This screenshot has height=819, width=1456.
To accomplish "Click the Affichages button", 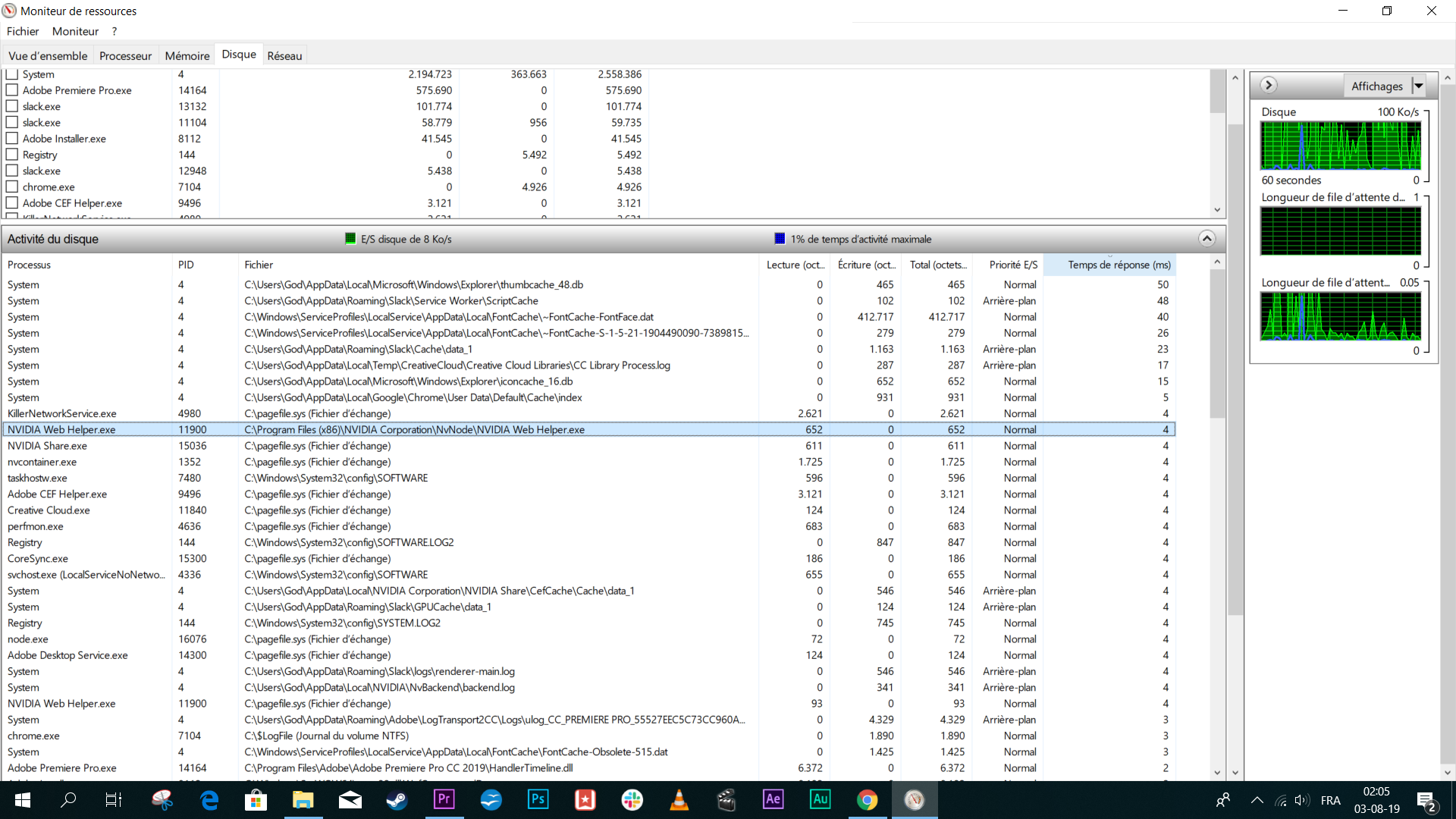I will [x=1376, y=86].
